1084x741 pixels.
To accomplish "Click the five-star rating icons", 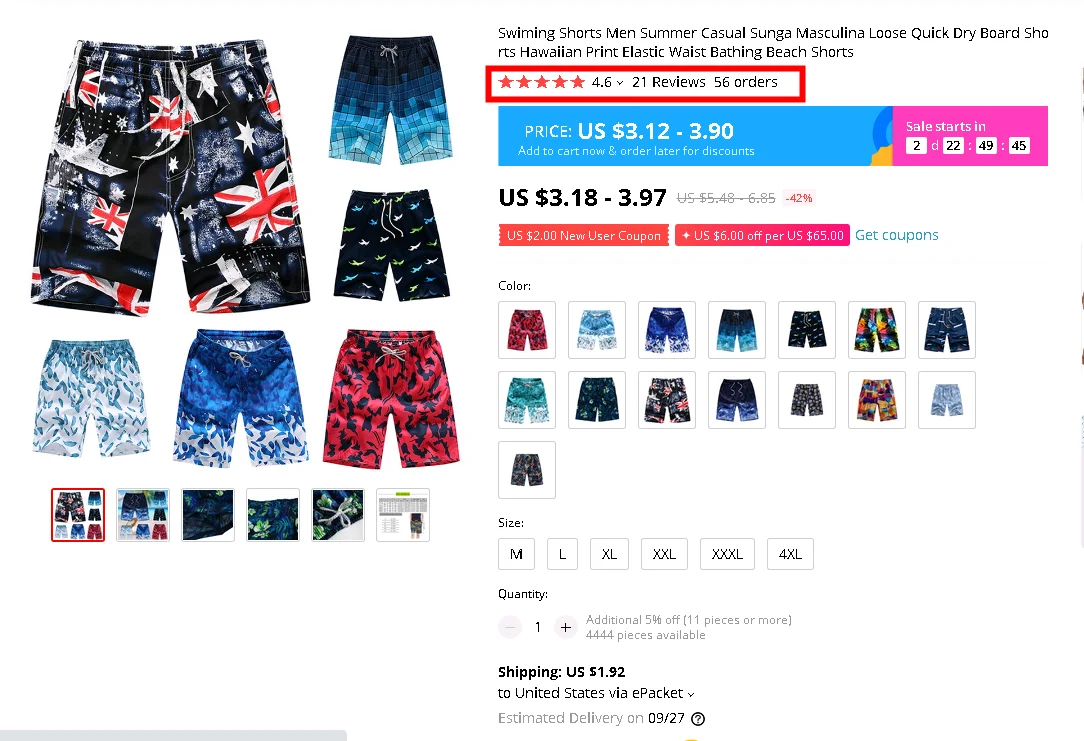I will pyautogui.click(x=542, y=82).
